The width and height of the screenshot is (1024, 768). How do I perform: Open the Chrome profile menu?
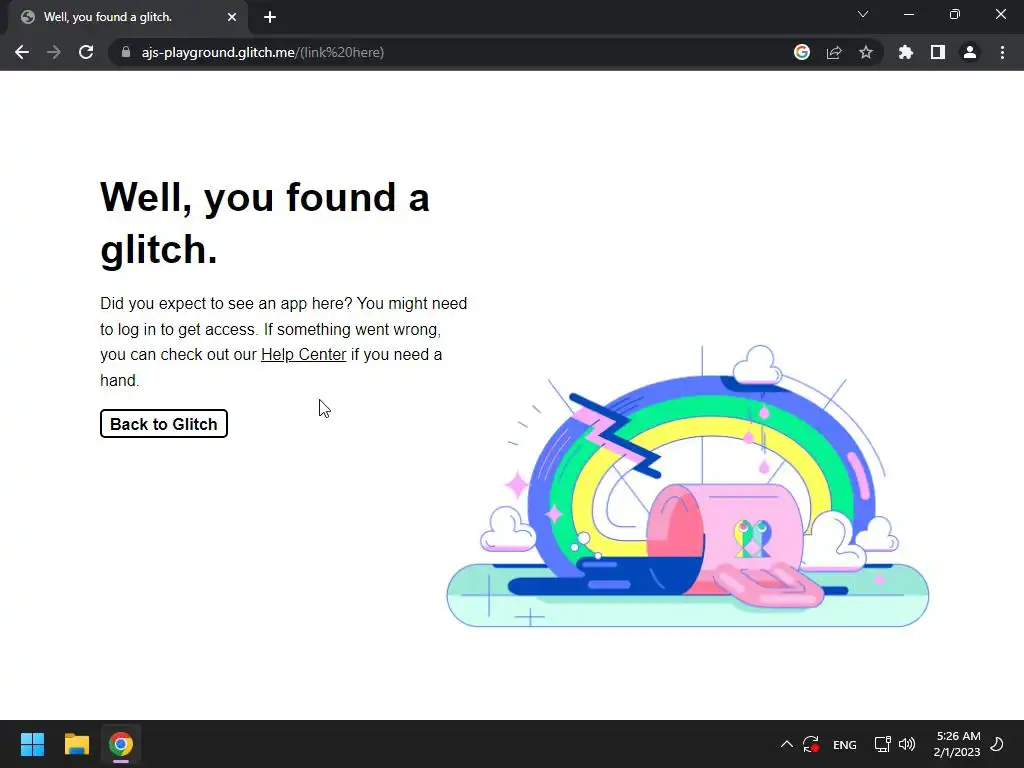coord(970,52)
